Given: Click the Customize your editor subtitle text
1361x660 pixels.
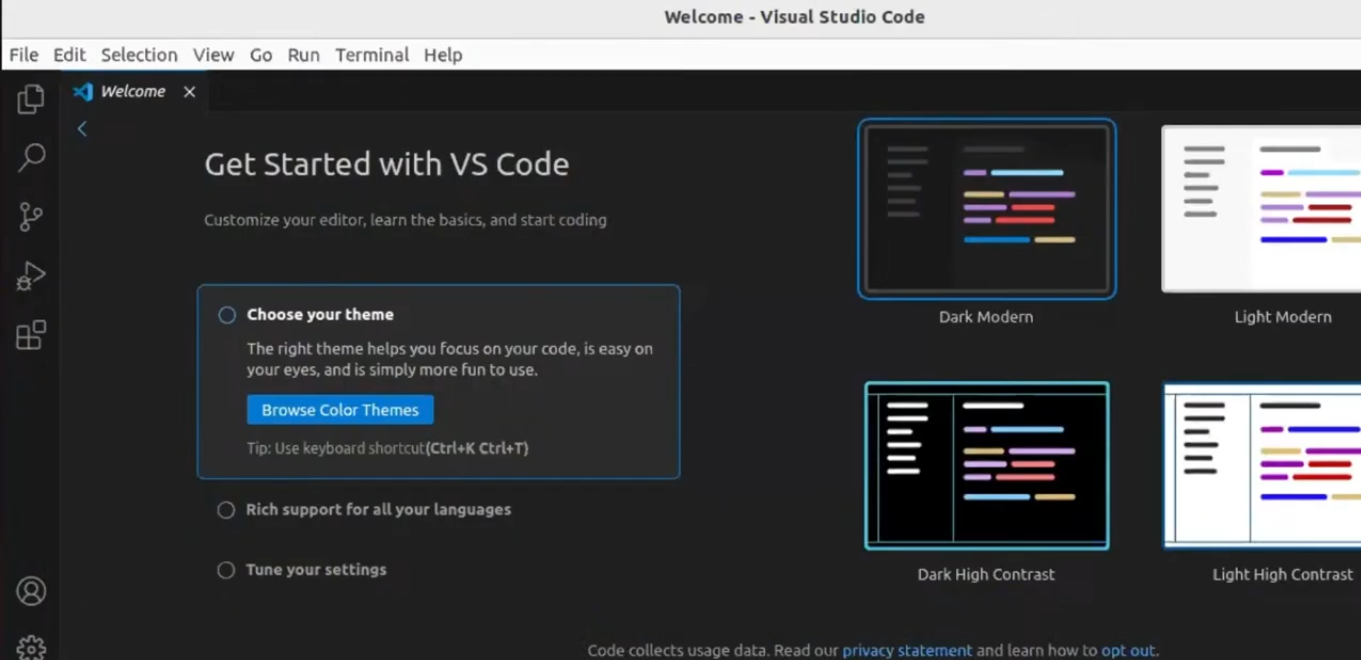Looking at the screenshot, I should coord(405,220).
